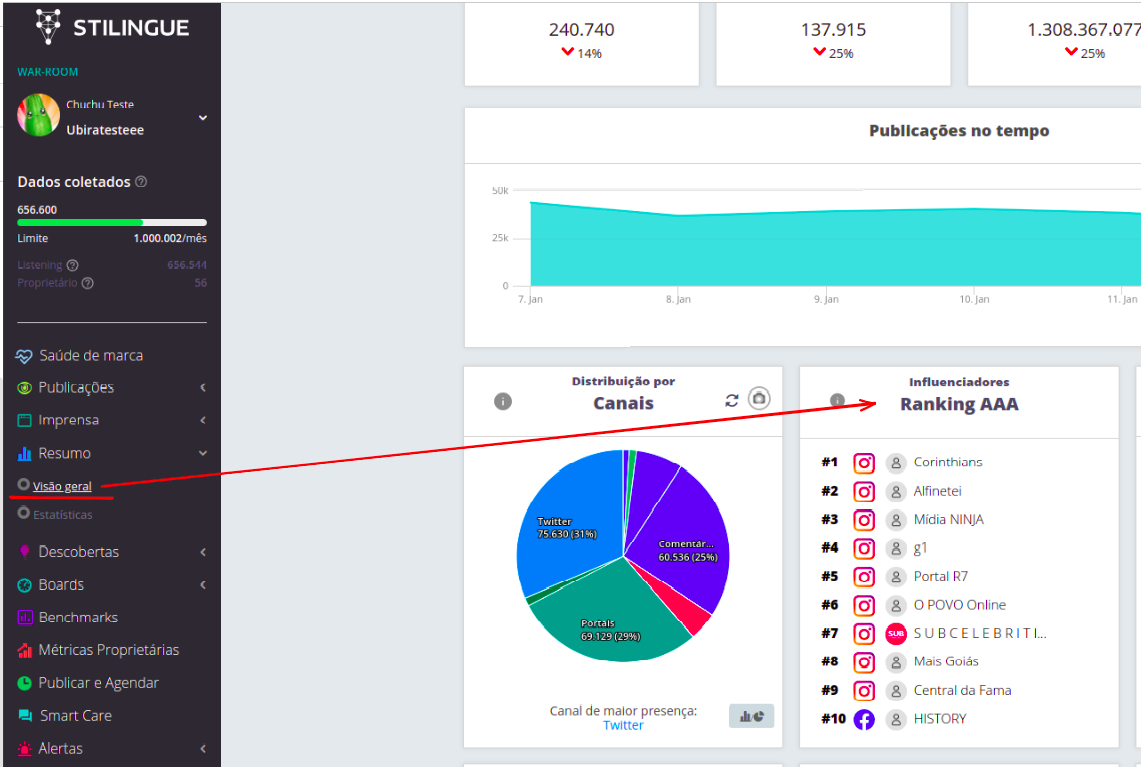Click the Smart Care chat icon
The height and width of the screenshot is (769, 1141).
pos(24,716)
